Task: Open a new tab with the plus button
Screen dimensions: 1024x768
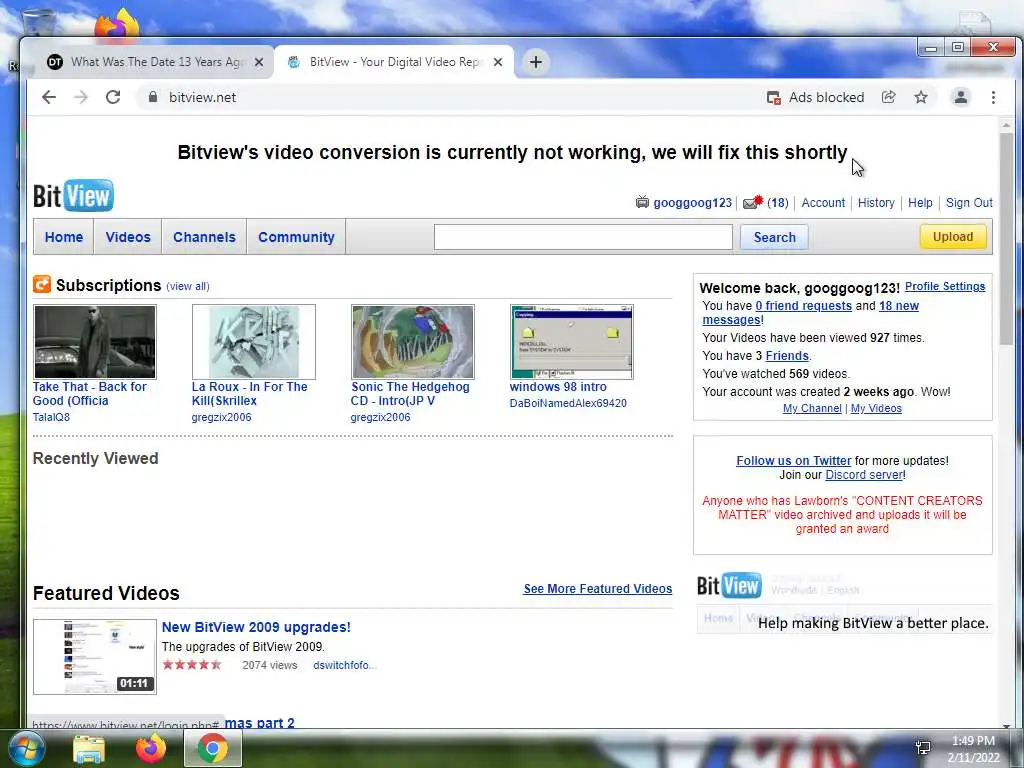Action: coord(536,62)
